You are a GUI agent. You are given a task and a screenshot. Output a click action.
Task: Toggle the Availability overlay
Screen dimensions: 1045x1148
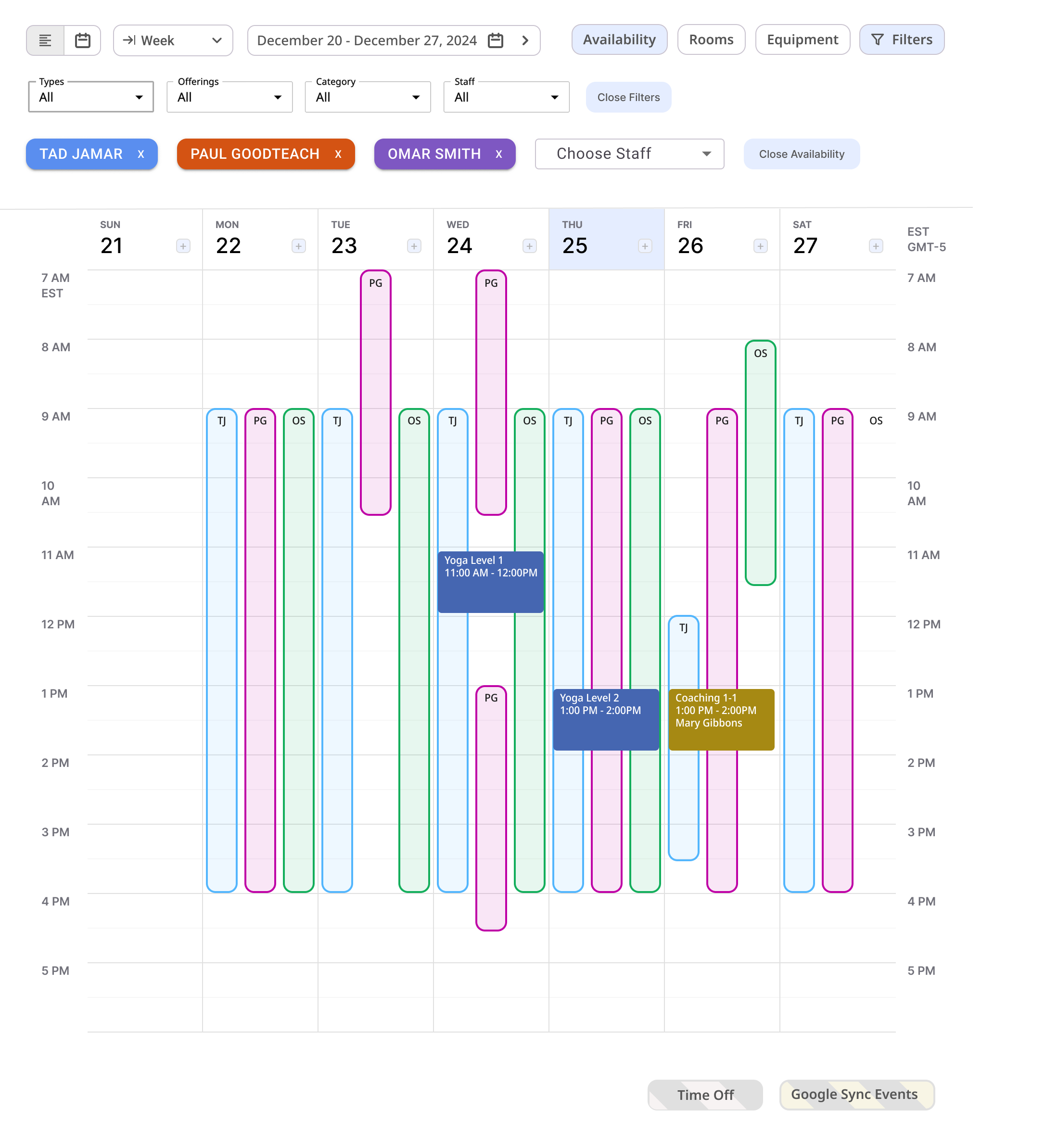click(619, 39)
